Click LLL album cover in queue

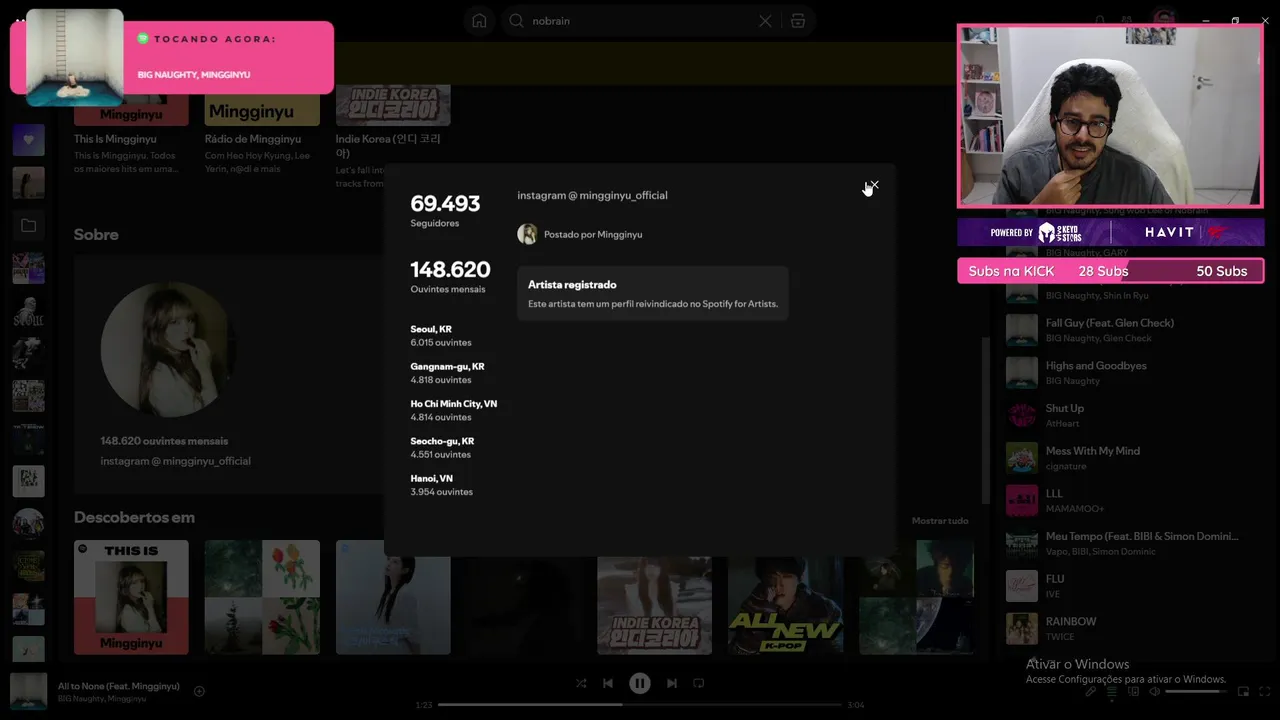point(1021,501)
